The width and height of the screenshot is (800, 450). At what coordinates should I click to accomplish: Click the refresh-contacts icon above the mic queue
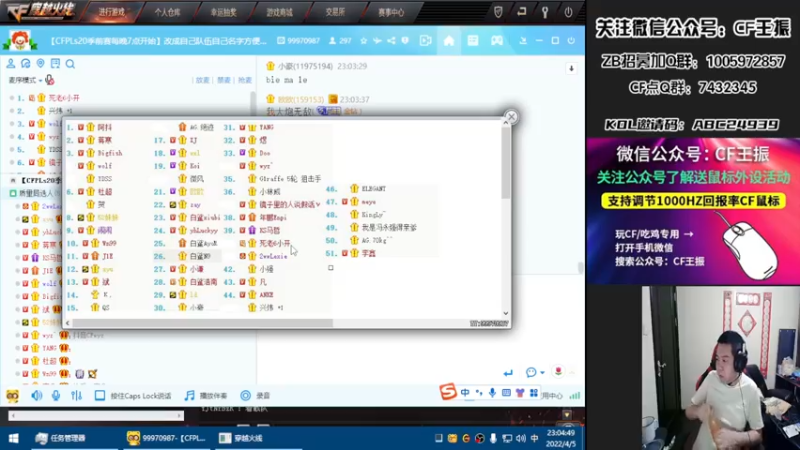(x=26, y=63)
